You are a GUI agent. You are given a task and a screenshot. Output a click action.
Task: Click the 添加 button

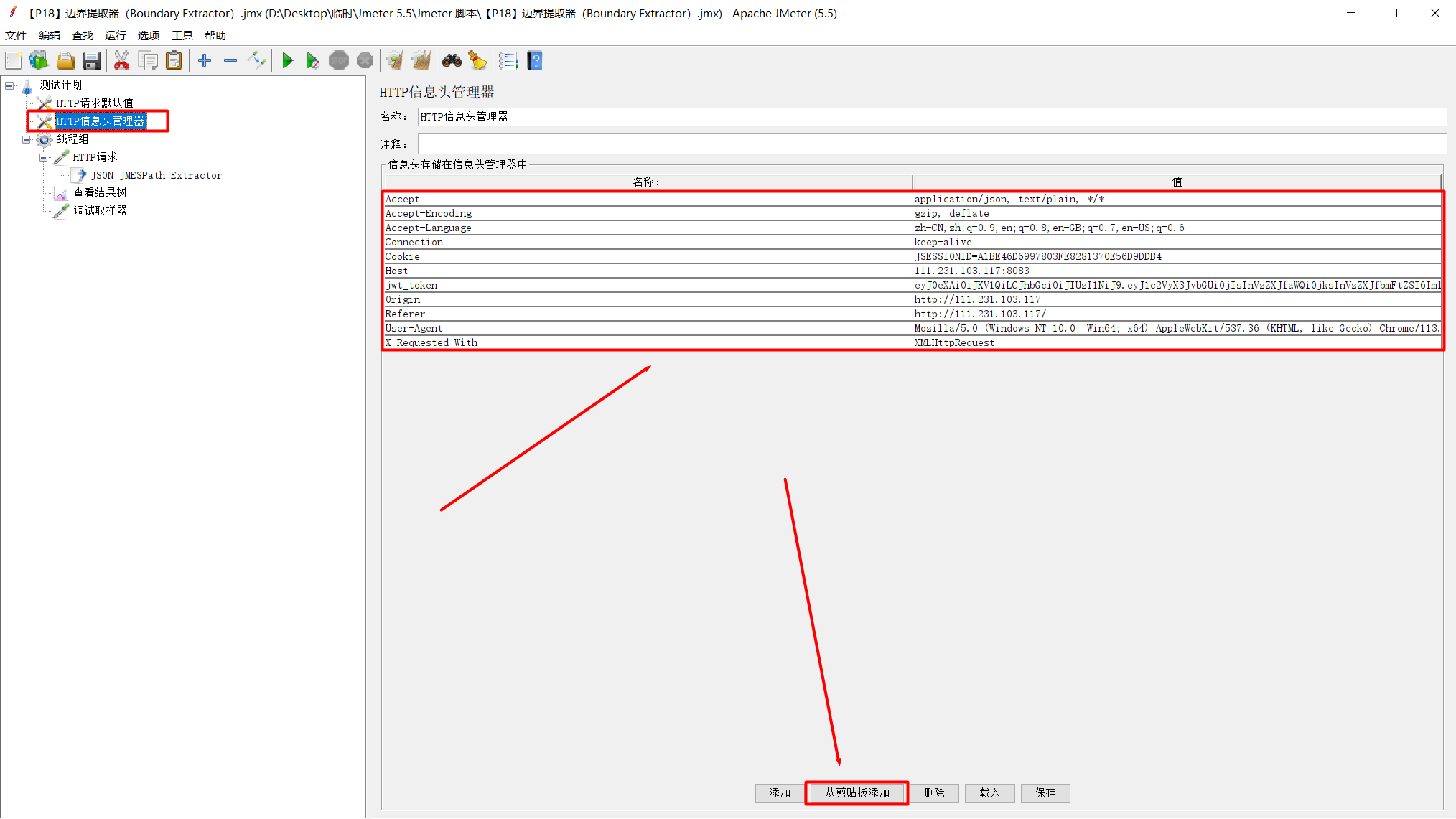780,792
